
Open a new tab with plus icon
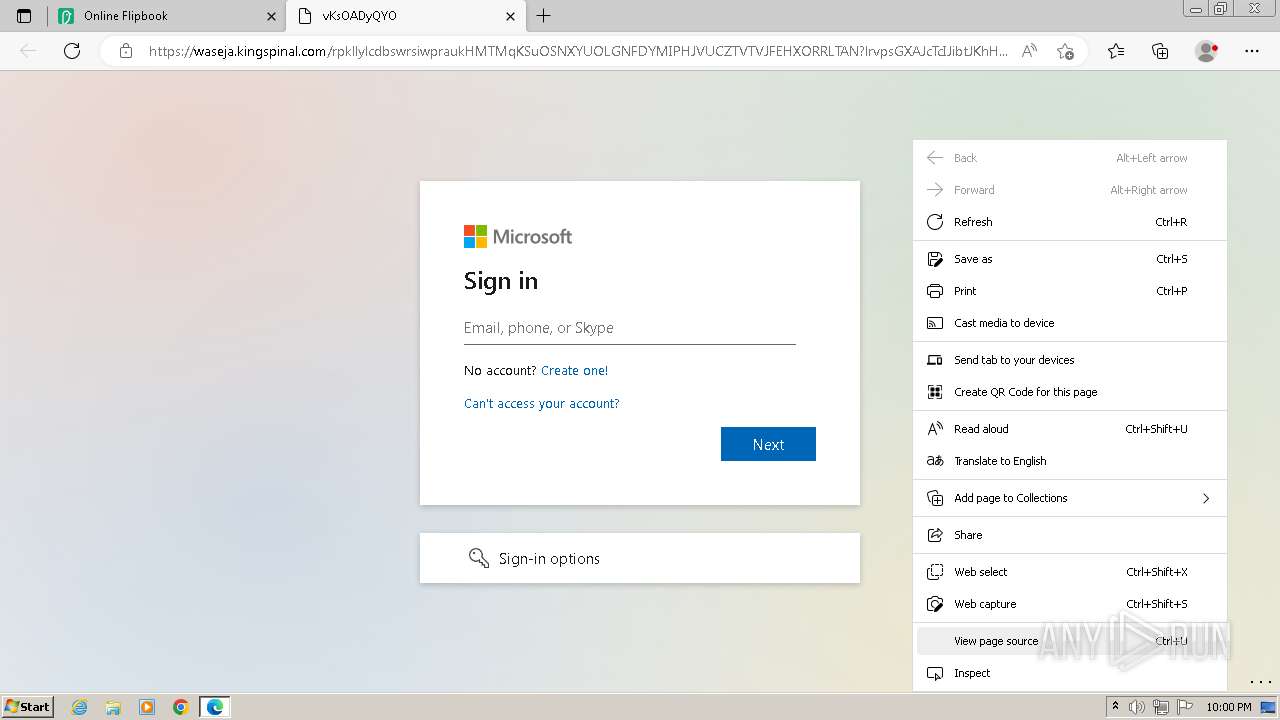[543, 16]
